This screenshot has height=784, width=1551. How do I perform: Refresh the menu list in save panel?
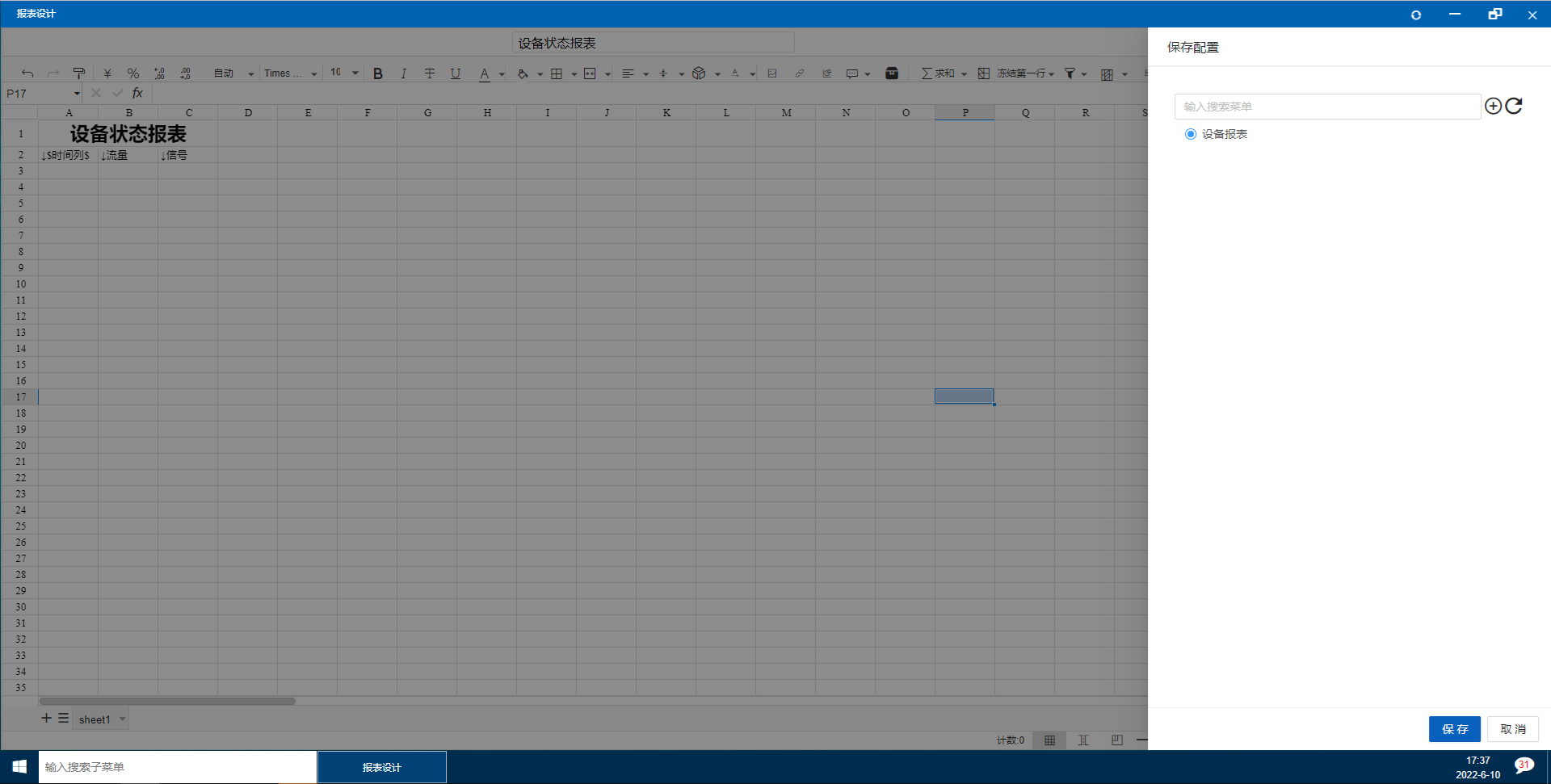pos(1514,106)
